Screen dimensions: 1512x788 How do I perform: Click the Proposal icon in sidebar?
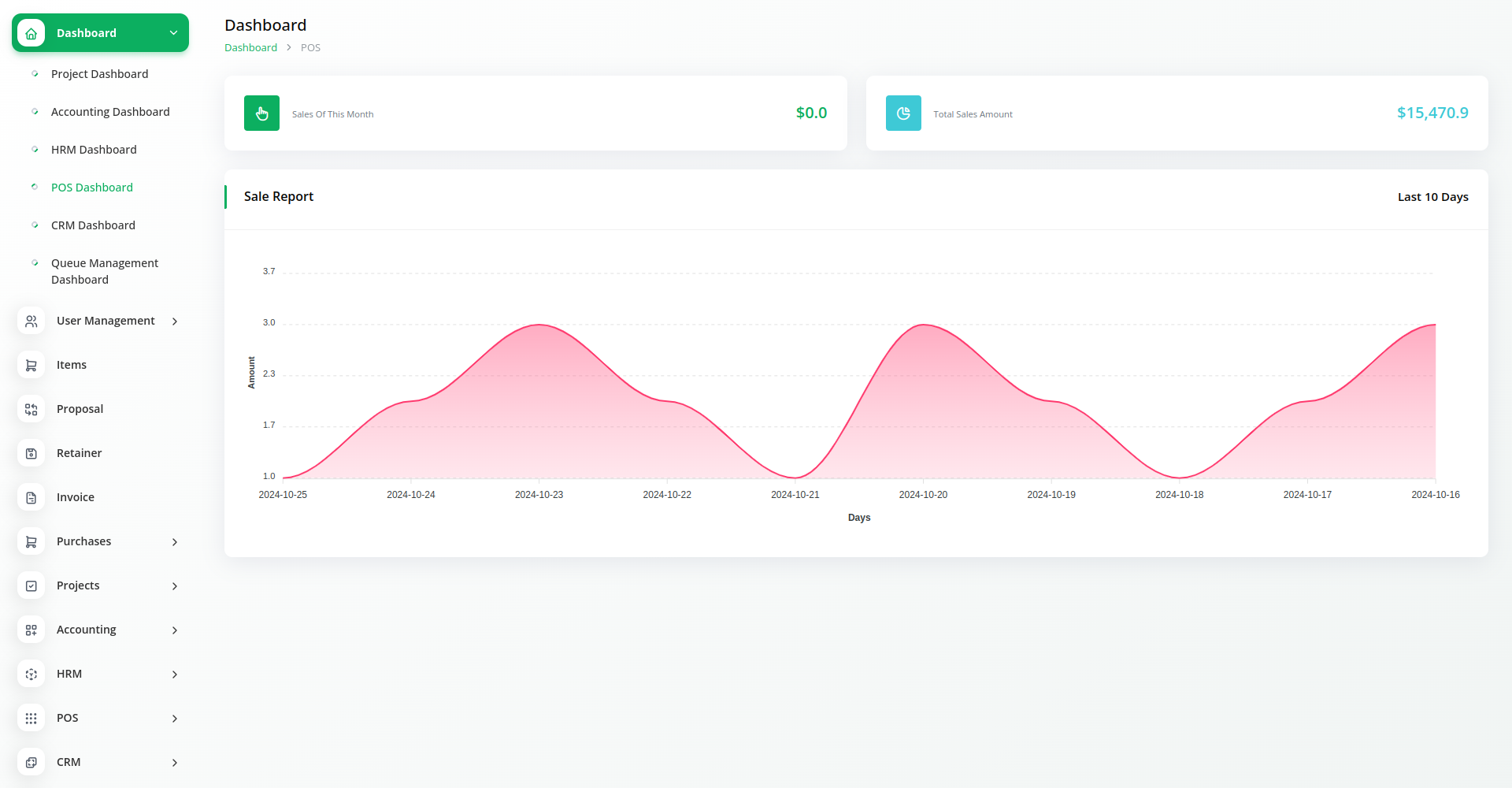click(x=31, y=410)
